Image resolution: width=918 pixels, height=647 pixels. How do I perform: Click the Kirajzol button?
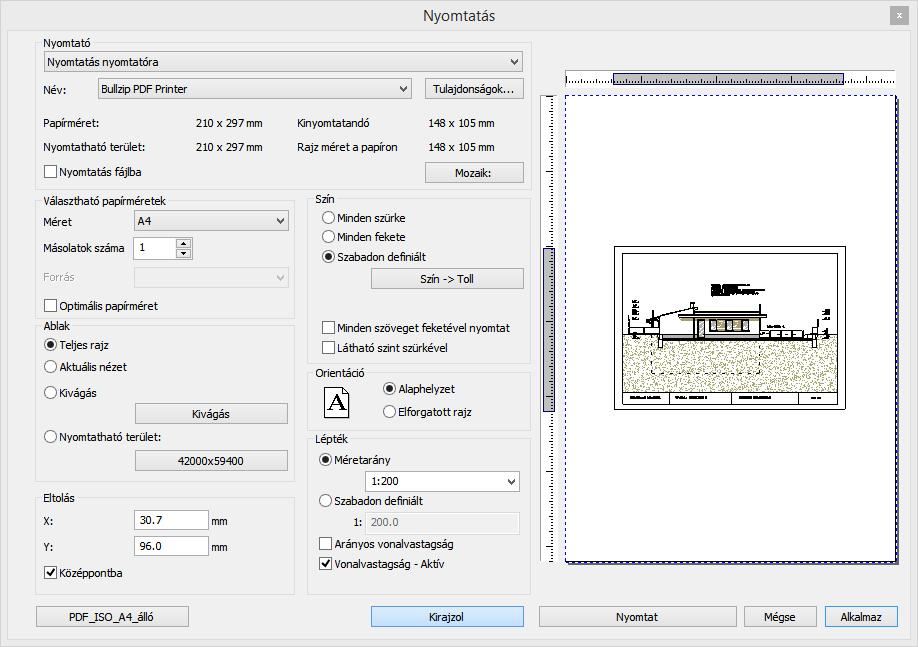click(447, 617)
